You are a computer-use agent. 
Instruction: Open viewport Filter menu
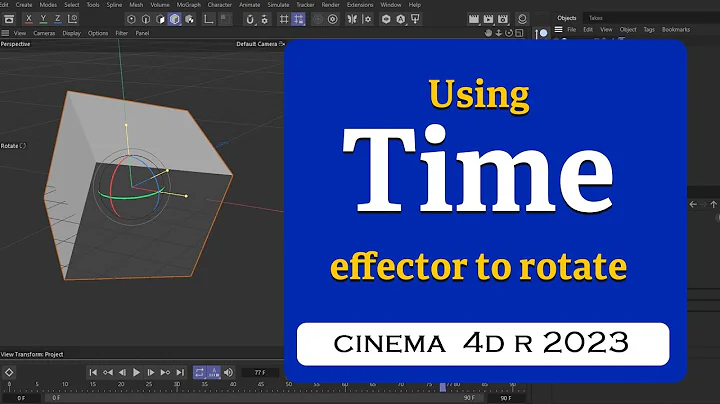122,33
